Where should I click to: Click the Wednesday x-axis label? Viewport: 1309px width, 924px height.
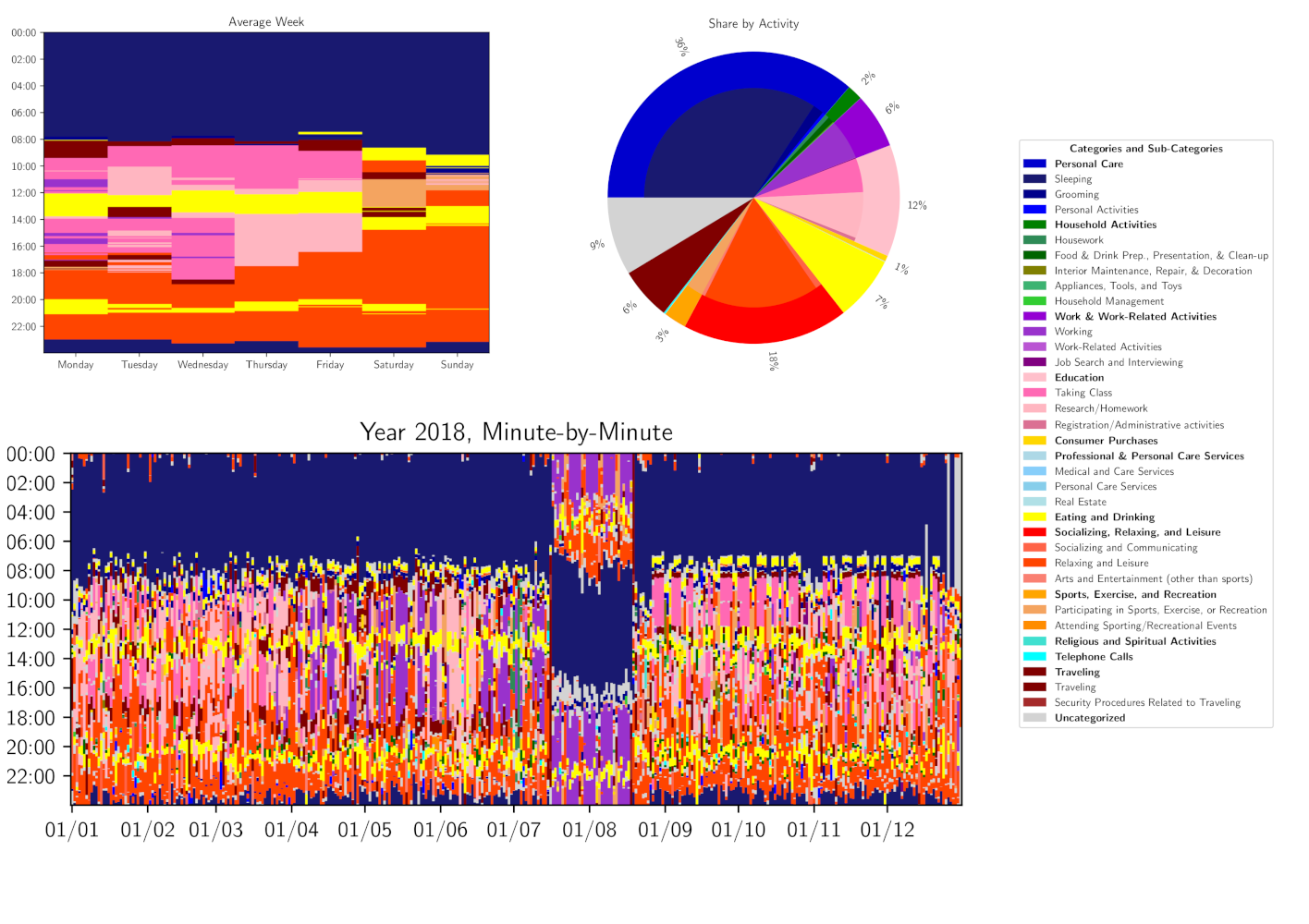[x=202, y=365]
